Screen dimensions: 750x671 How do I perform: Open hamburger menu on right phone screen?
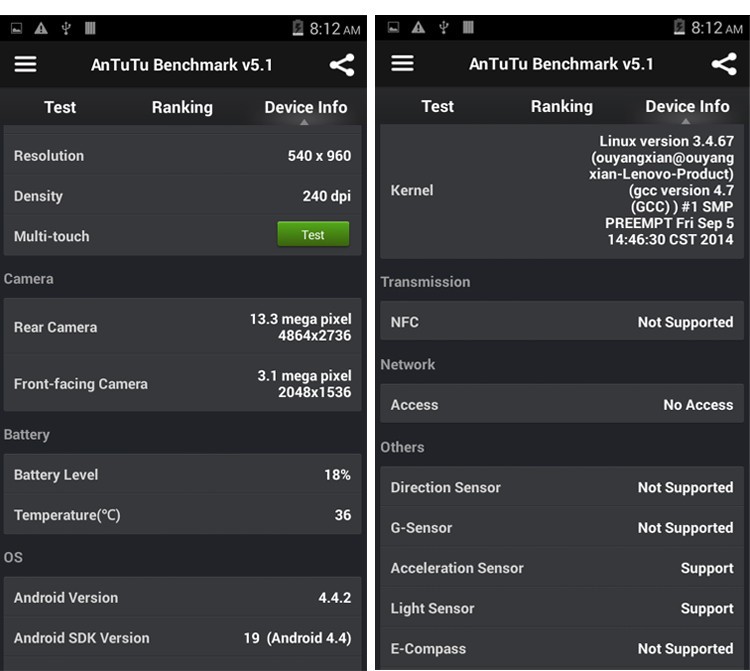tap(402, 64)
